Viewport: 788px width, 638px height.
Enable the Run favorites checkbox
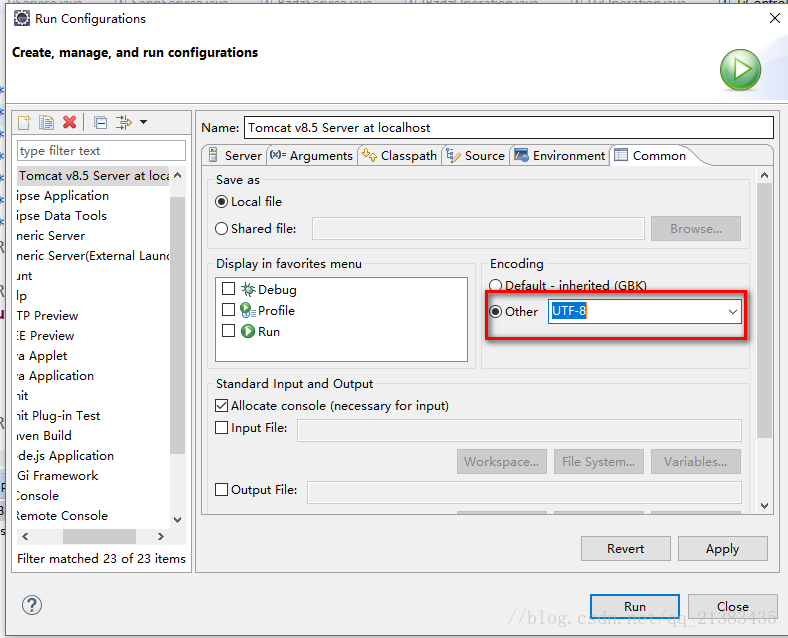pos(229,331)
